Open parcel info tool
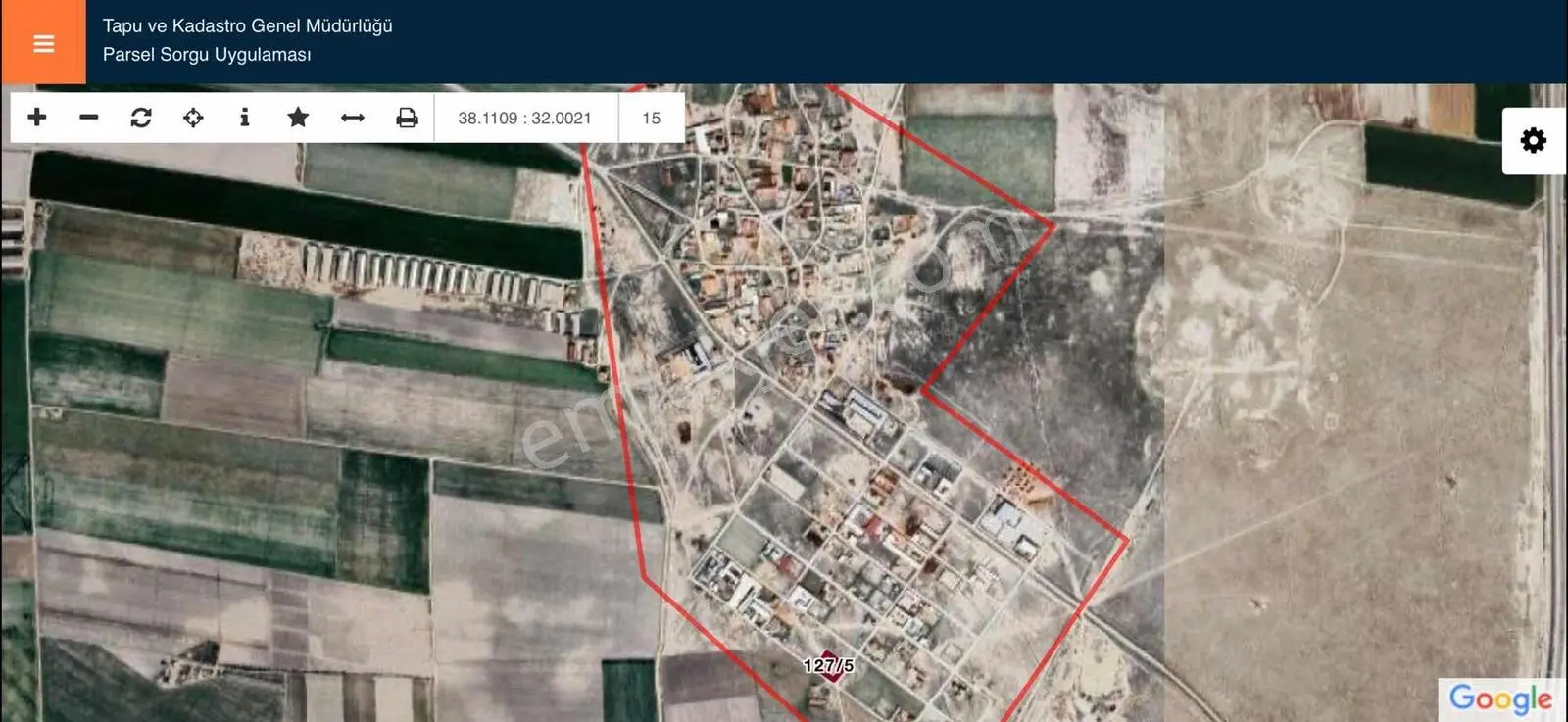Screen dimensions: 1568x722 click(245, 118)
